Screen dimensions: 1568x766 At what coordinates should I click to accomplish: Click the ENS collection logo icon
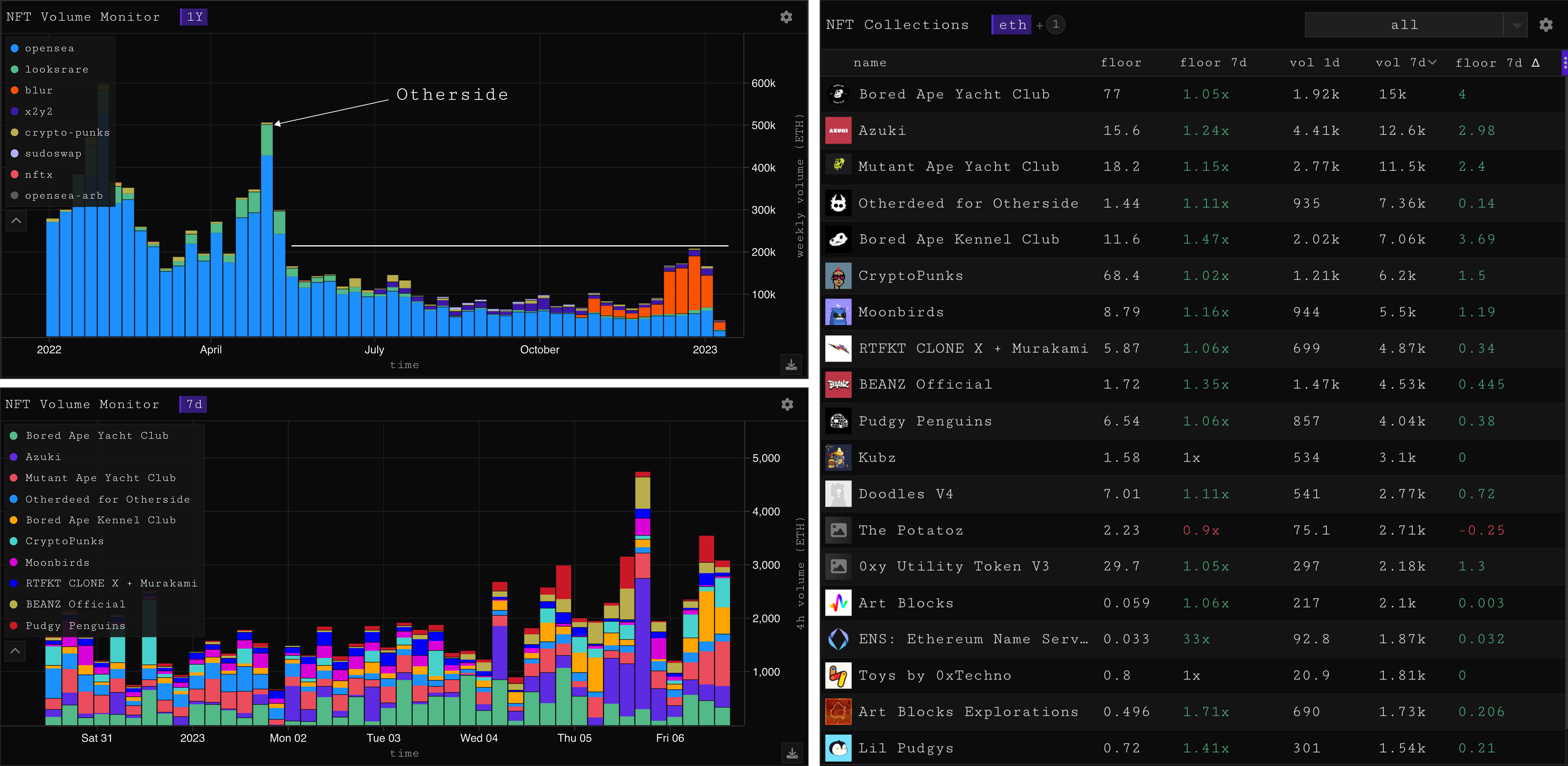pyautogui.click(x=838, y=639)
